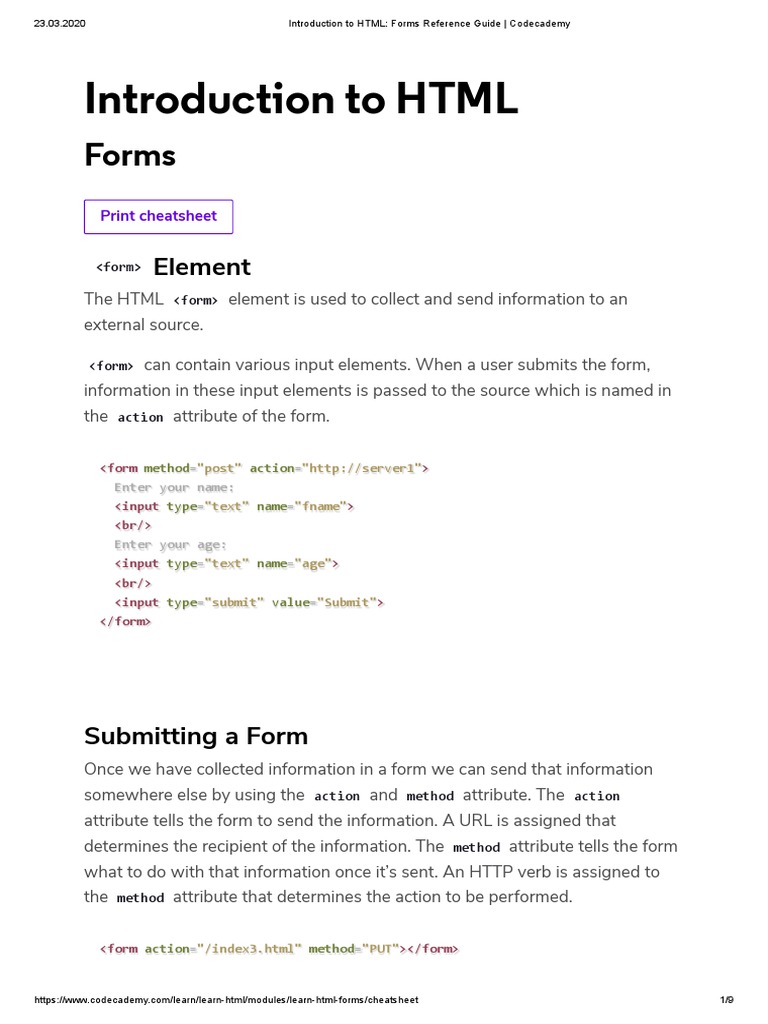Click the form method="post" opening code line

pos(264,468)
